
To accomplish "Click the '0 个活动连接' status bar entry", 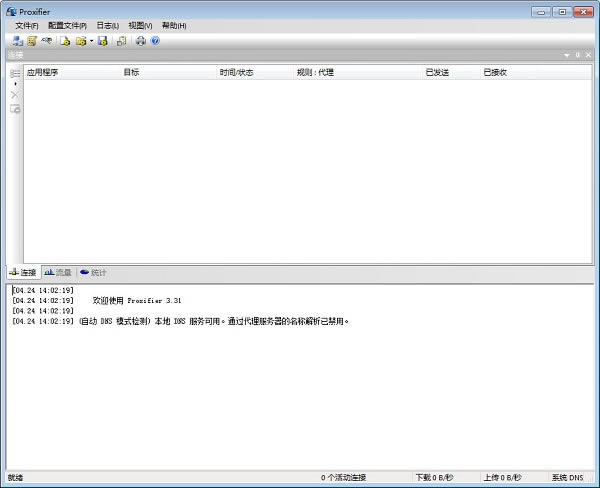I will 343,478.
